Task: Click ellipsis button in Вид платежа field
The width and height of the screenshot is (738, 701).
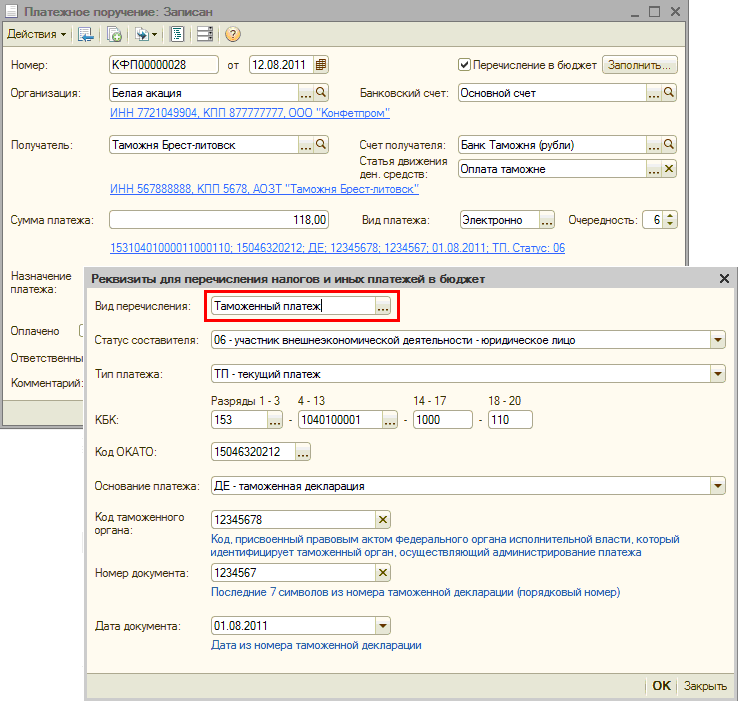Action: click(x=546, y=220)
